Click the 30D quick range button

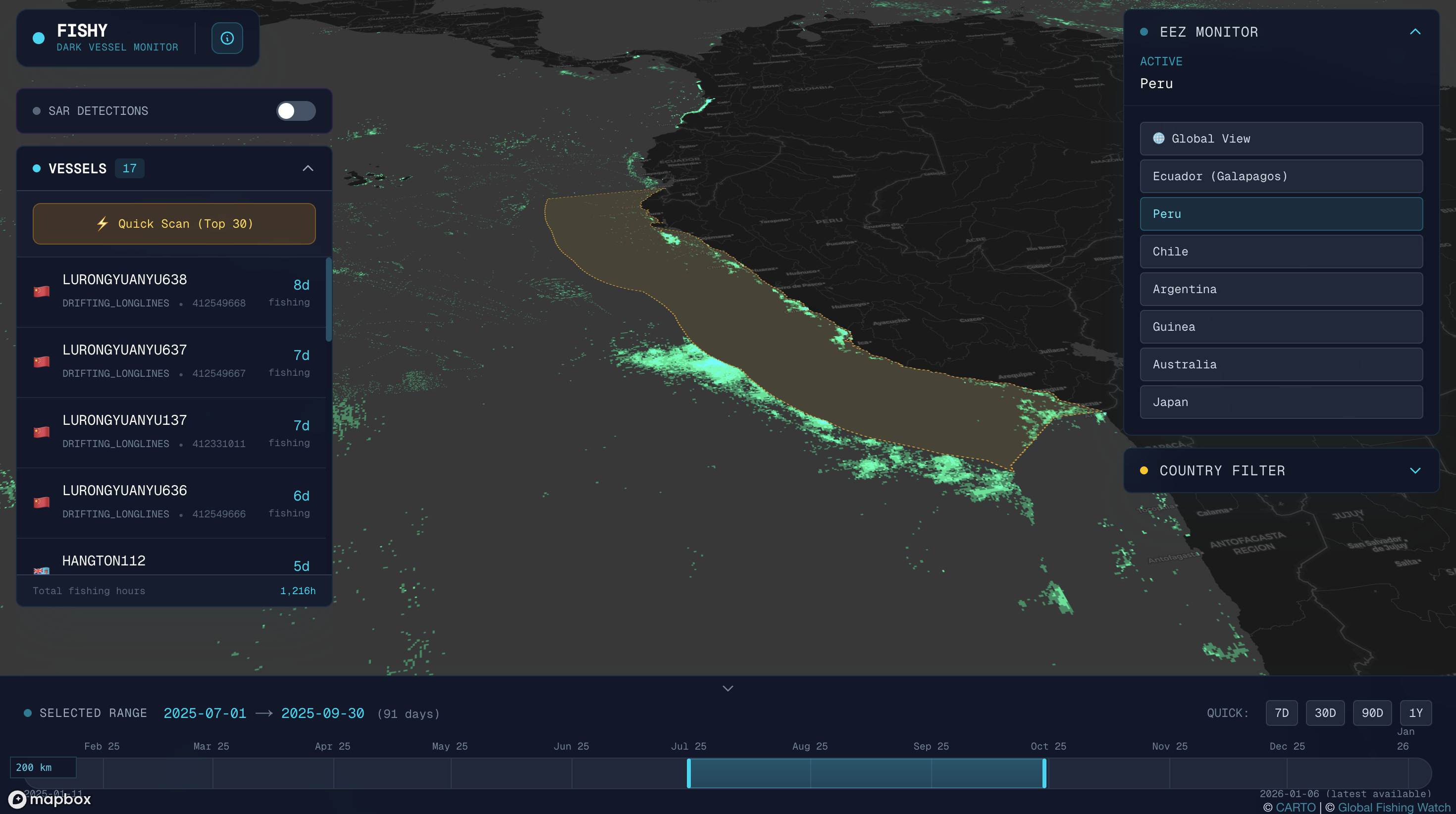(x=1325, y=713)
